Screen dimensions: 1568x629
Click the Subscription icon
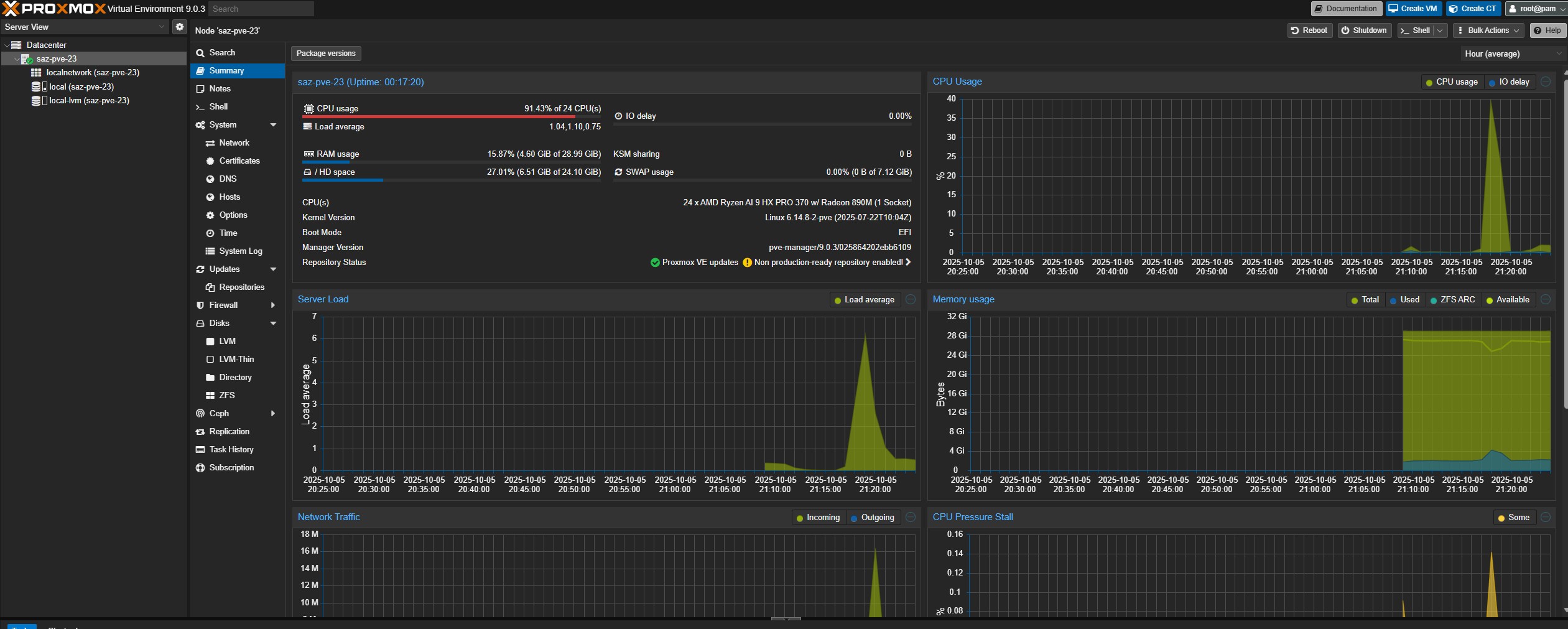click(x=200, y=468)
